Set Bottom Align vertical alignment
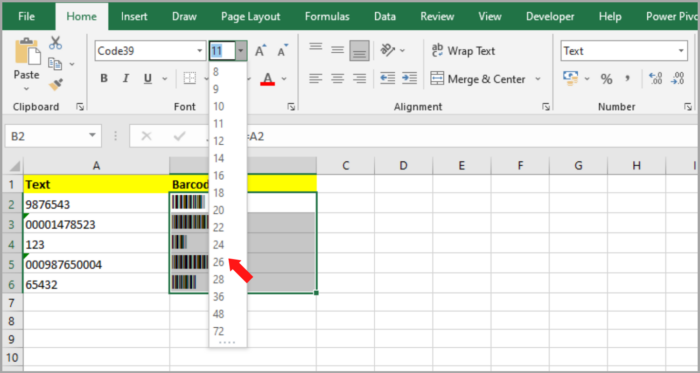Viewport: 700px width, 373px height. pyautogui.click(x=359, y=50)
